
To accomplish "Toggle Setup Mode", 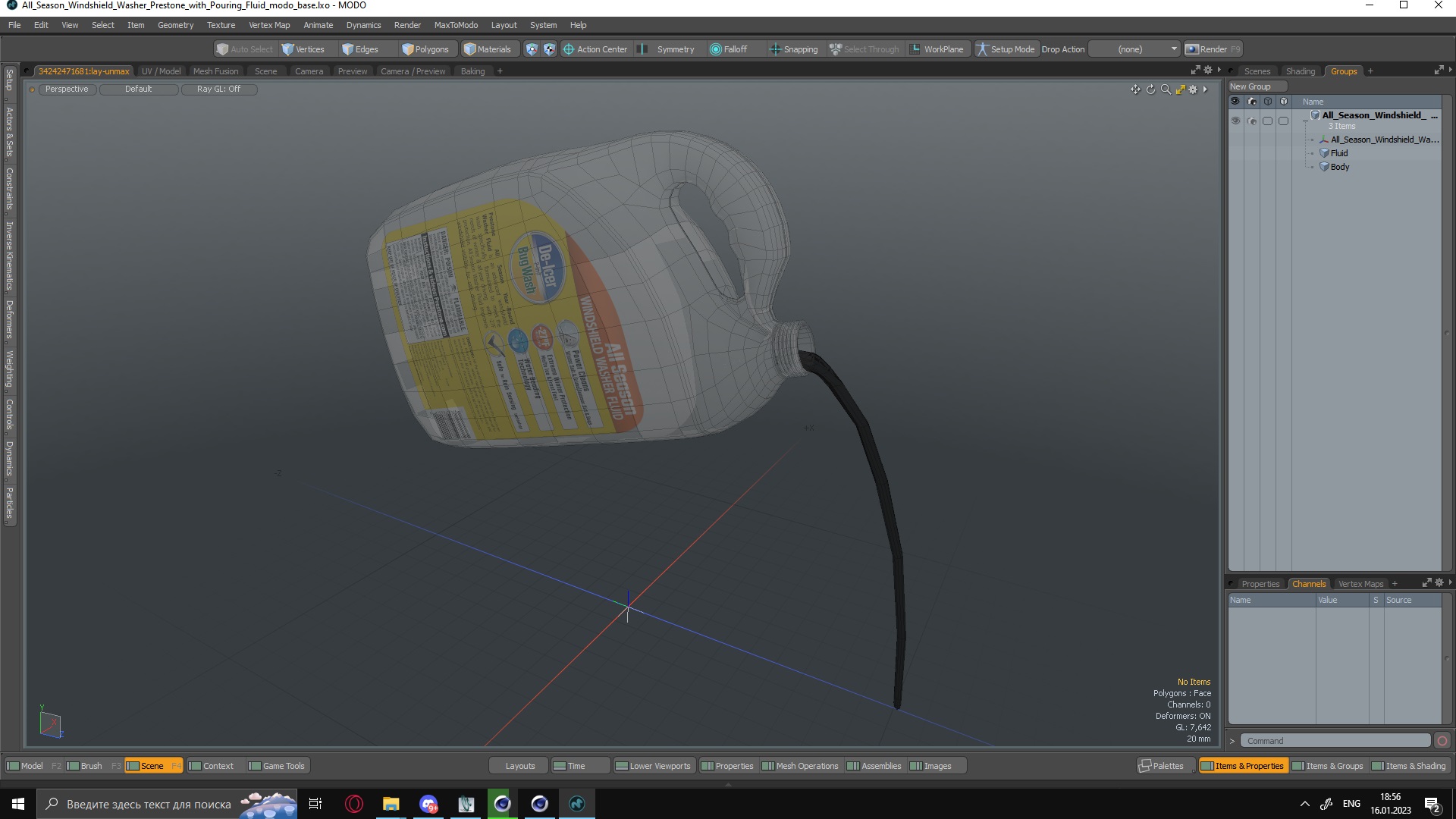I will click(1006, 49).
